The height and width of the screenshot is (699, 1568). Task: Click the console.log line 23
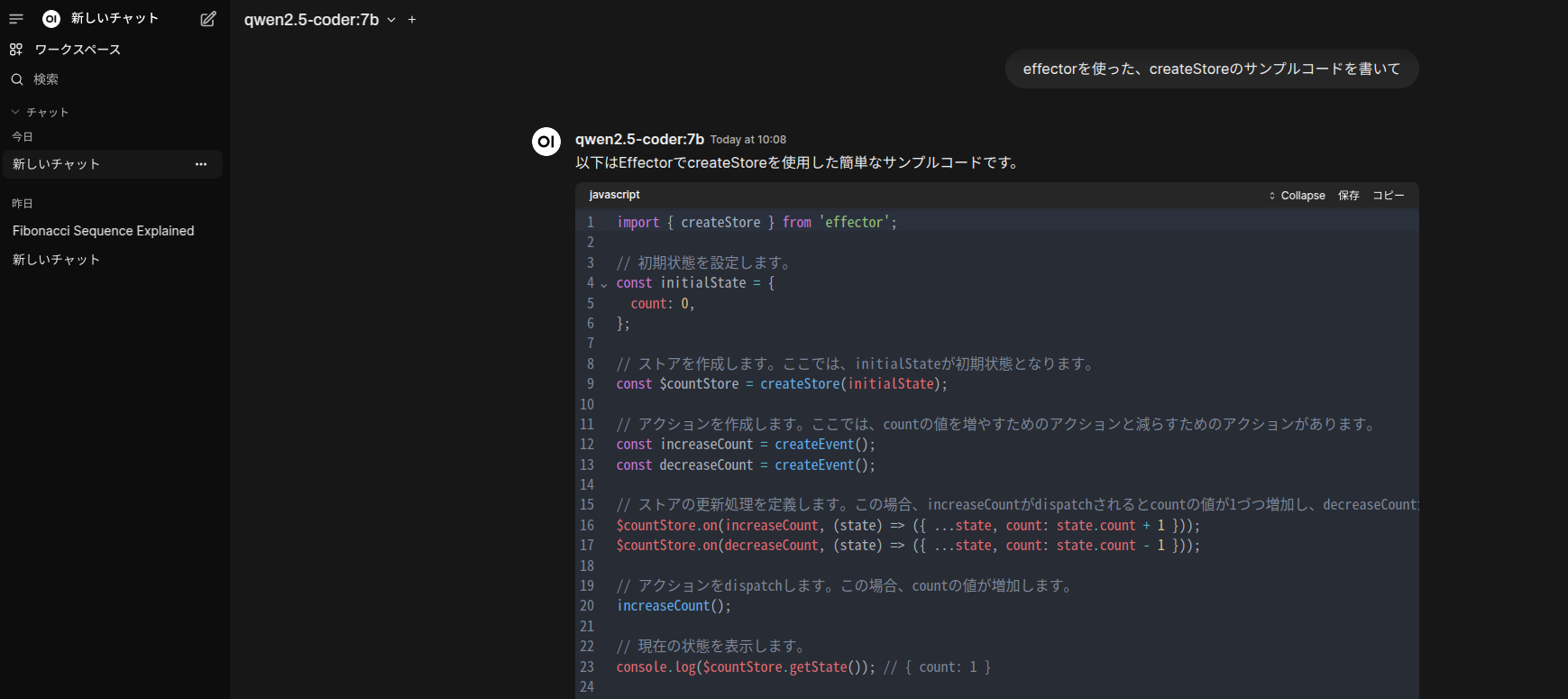click(803, 667)
